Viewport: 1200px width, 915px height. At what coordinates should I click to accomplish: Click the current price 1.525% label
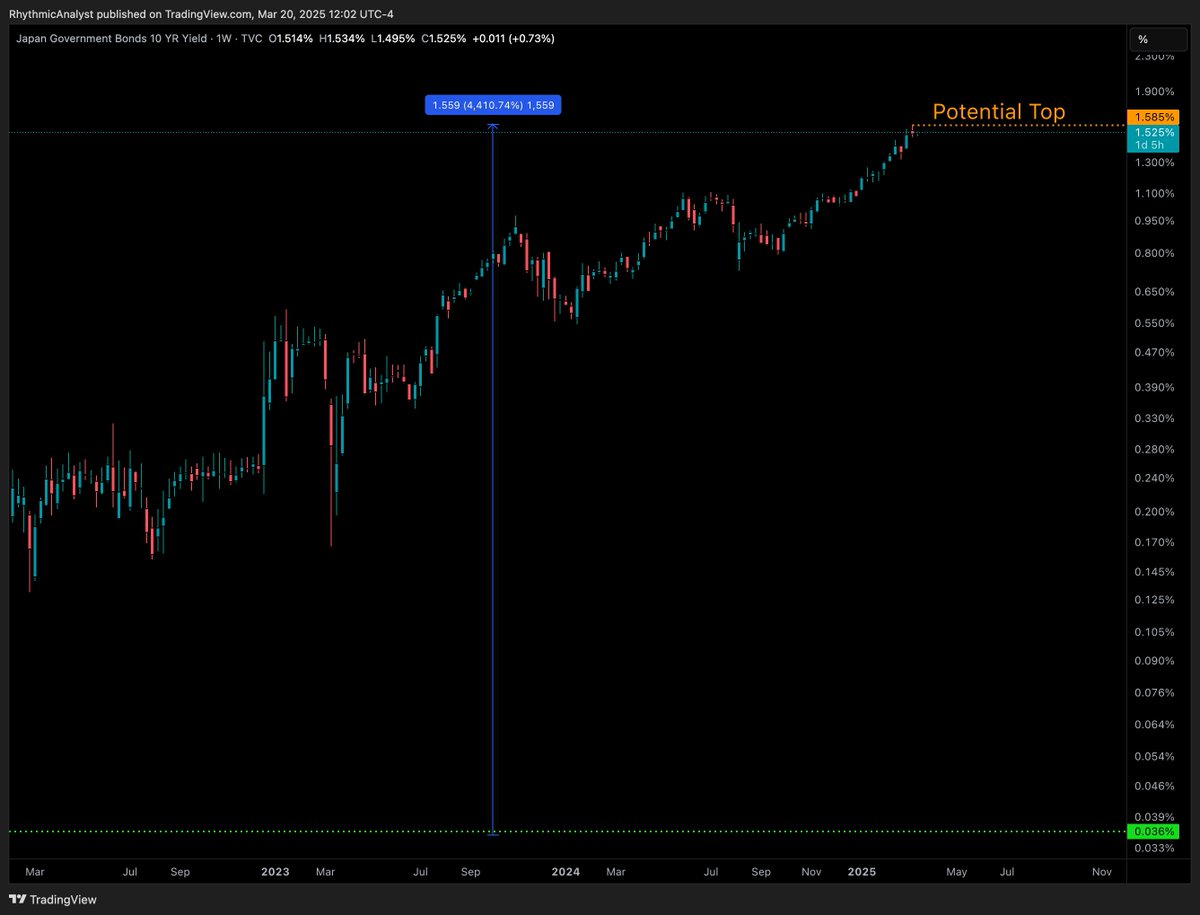(1153, 132)
